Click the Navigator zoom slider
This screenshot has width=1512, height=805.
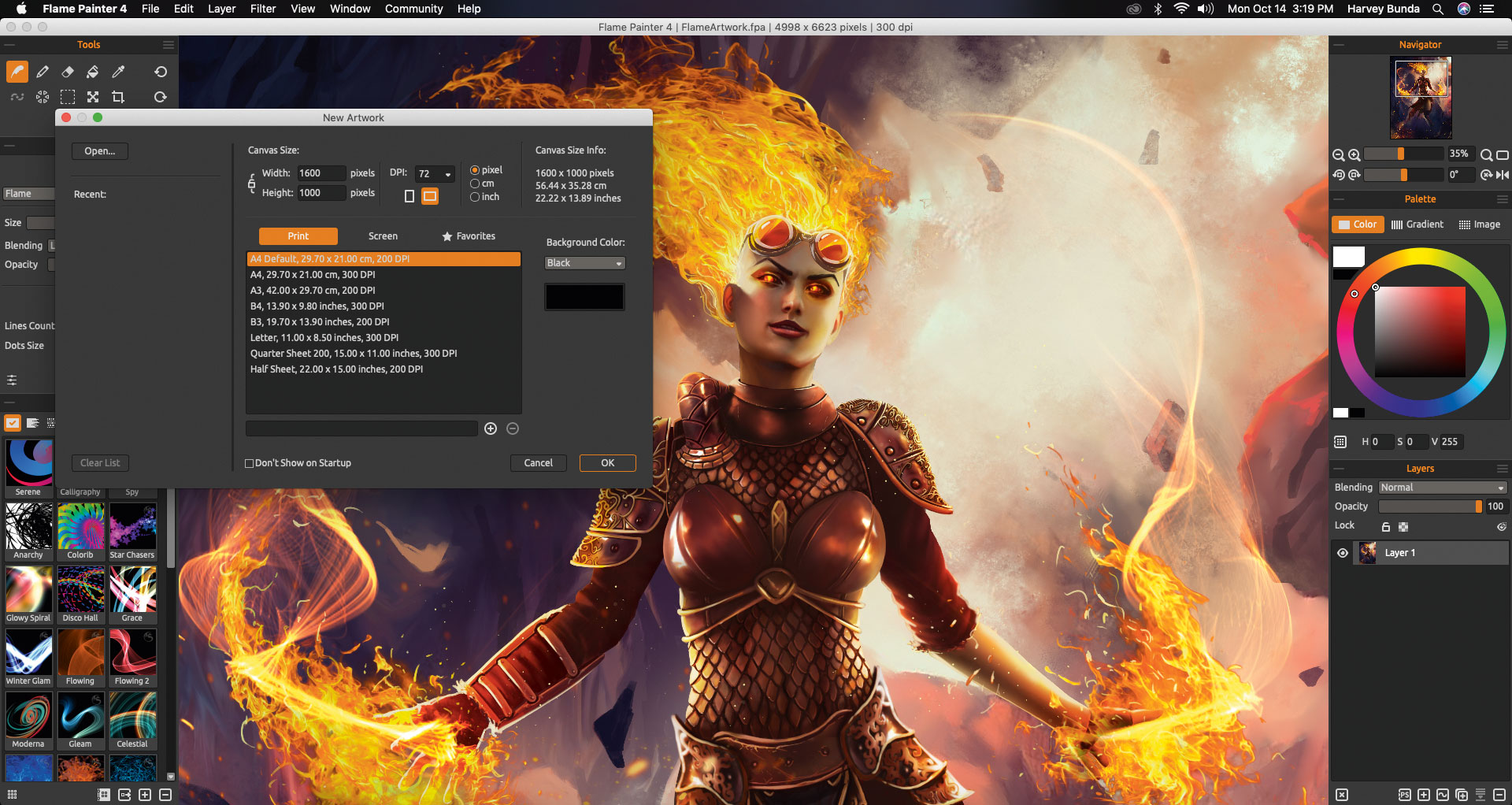coord(1404,154)
